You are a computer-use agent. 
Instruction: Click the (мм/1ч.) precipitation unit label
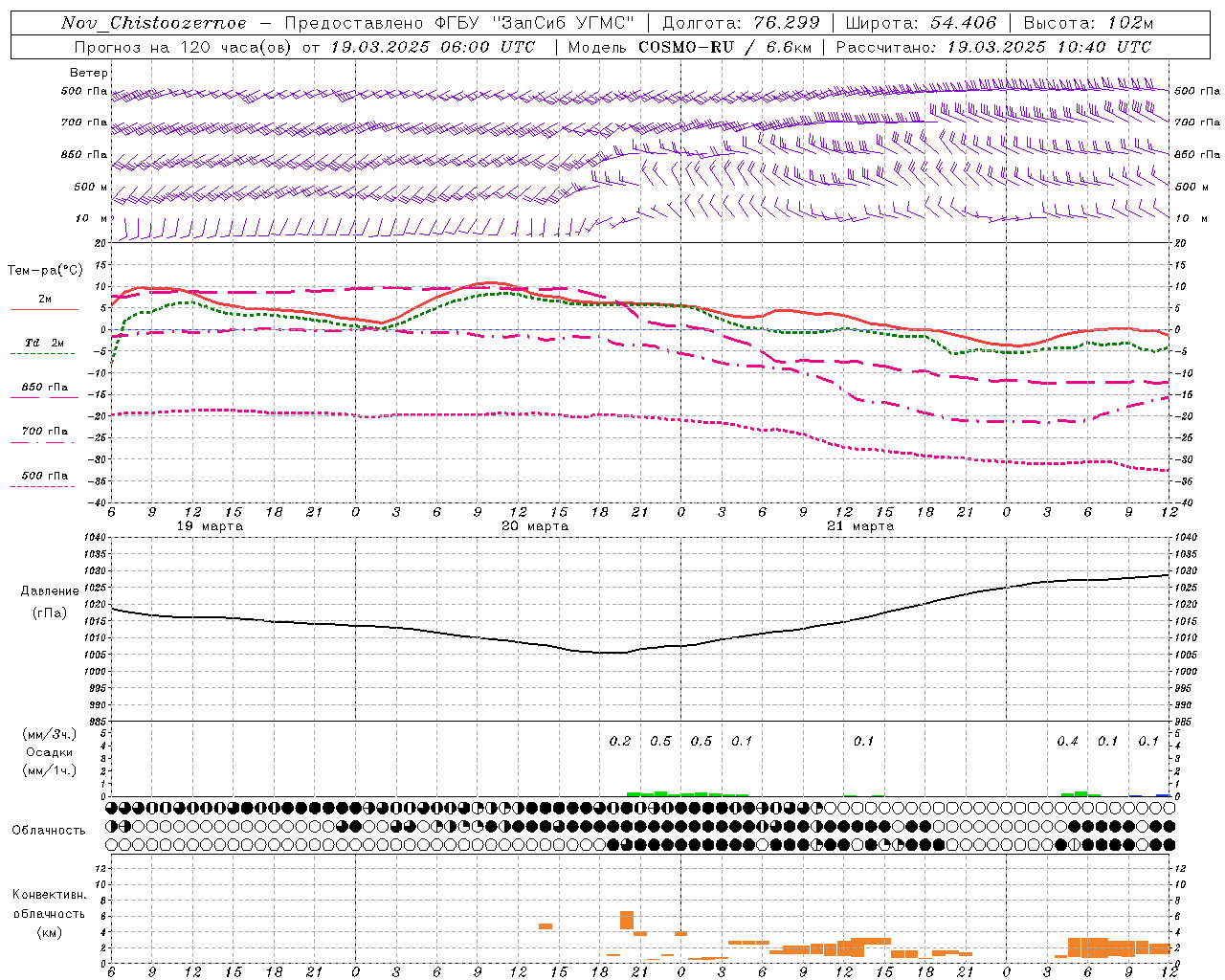[x=50, y=770]
